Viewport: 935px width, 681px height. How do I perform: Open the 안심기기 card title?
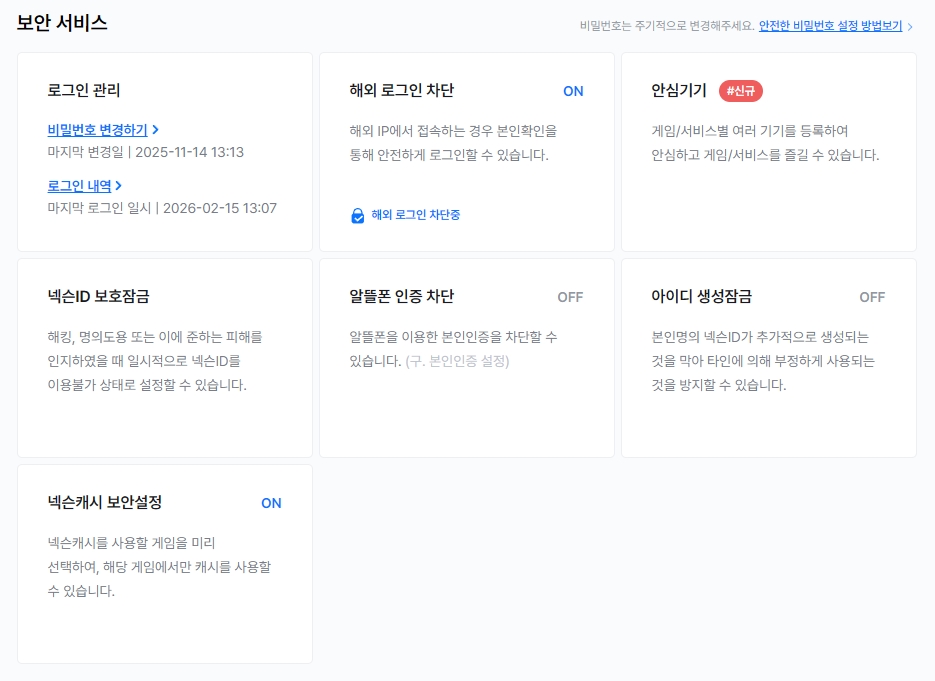click(x=679, y=91)
